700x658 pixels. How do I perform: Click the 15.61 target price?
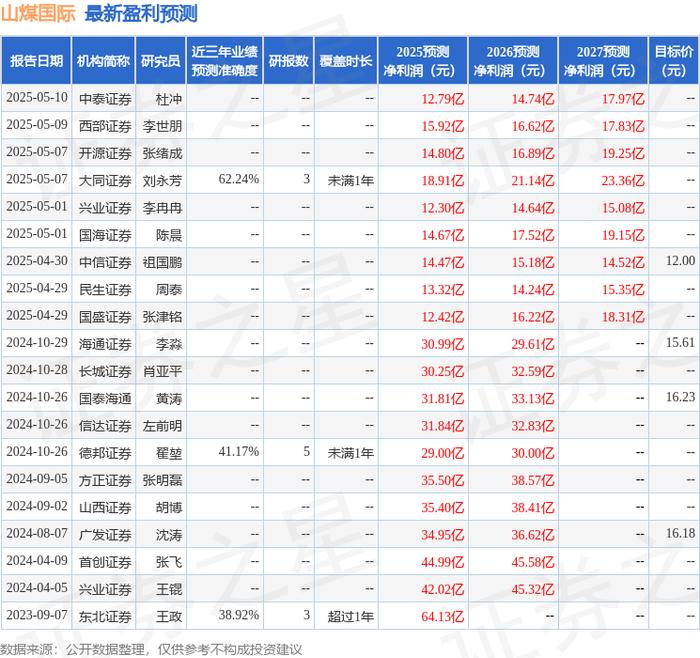coord(680,342)
